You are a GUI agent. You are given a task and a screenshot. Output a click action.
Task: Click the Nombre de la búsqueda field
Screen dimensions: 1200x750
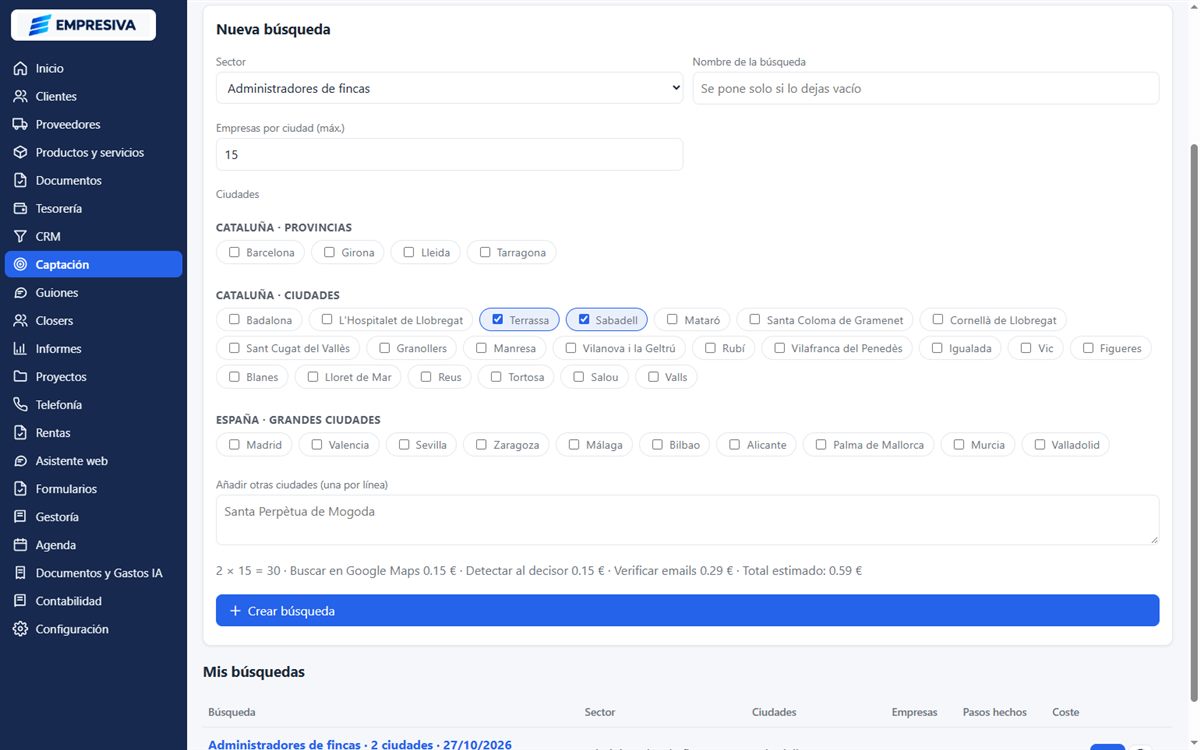[x=926, y=88]
